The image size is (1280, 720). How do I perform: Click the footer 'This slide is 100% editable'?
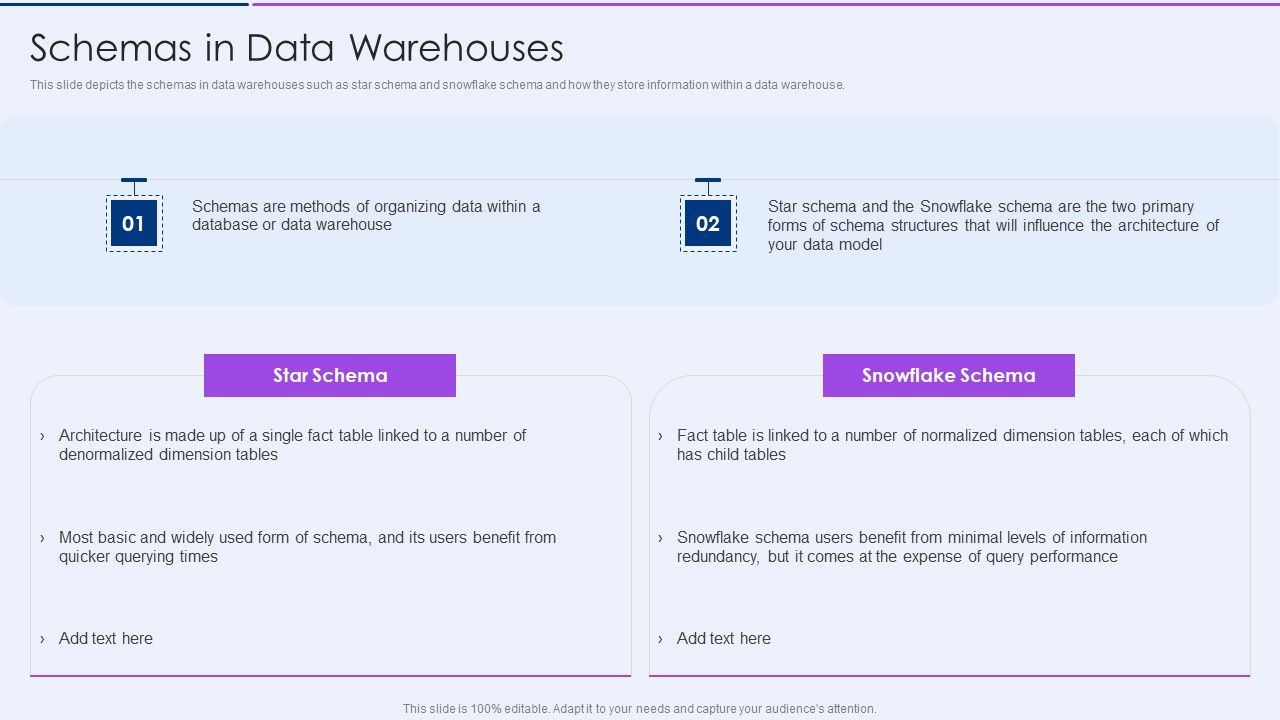tap(640, 709)
